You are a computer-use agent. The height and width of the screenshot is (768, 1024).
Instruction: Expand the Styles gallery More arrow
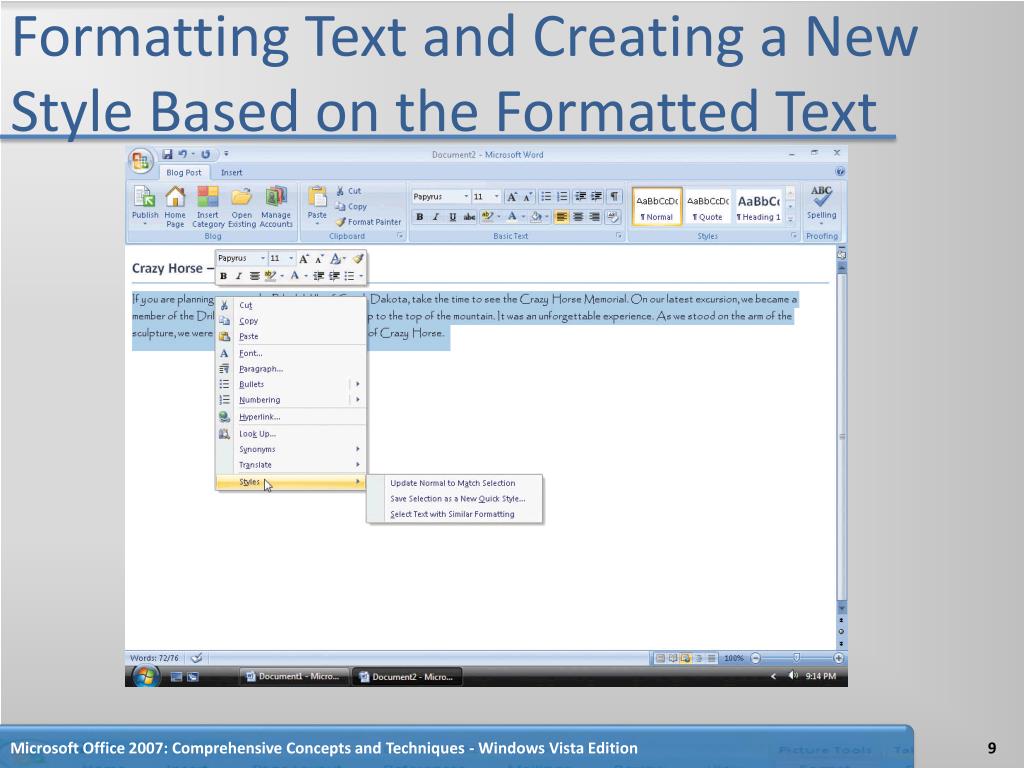tap(790, 219)
